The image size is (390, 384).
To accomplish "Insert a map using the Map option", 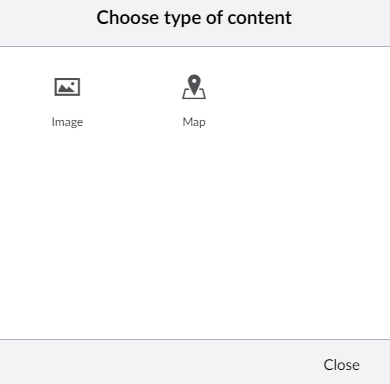I will [194, 102].
